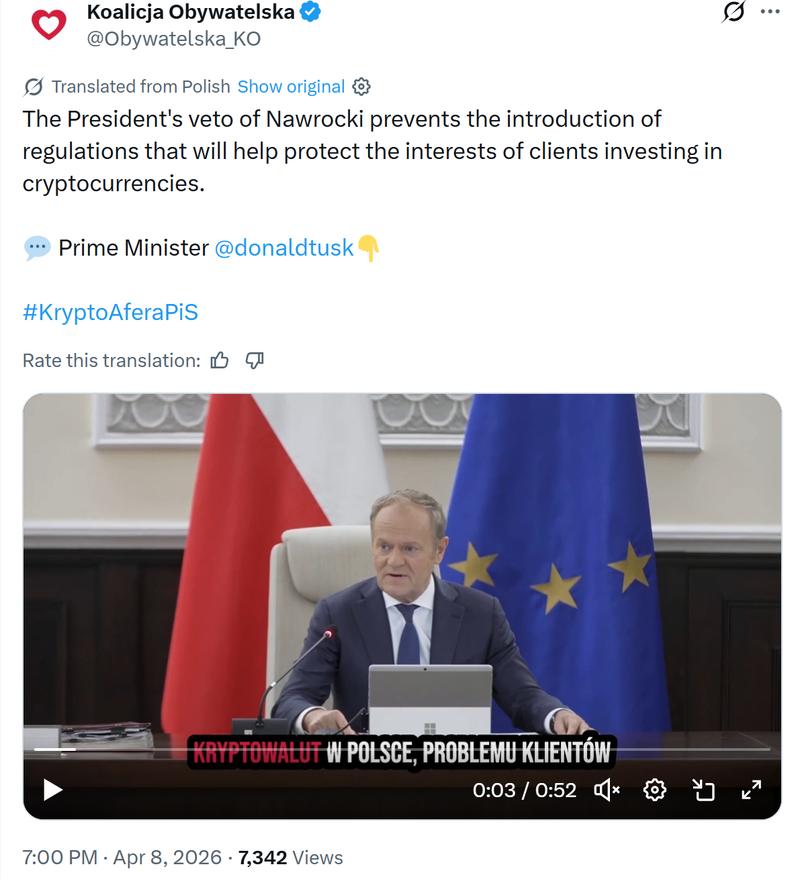Open @donaldtusk's profile
Viewport: 800px width, 879px height.
click(x=284, y=247)
